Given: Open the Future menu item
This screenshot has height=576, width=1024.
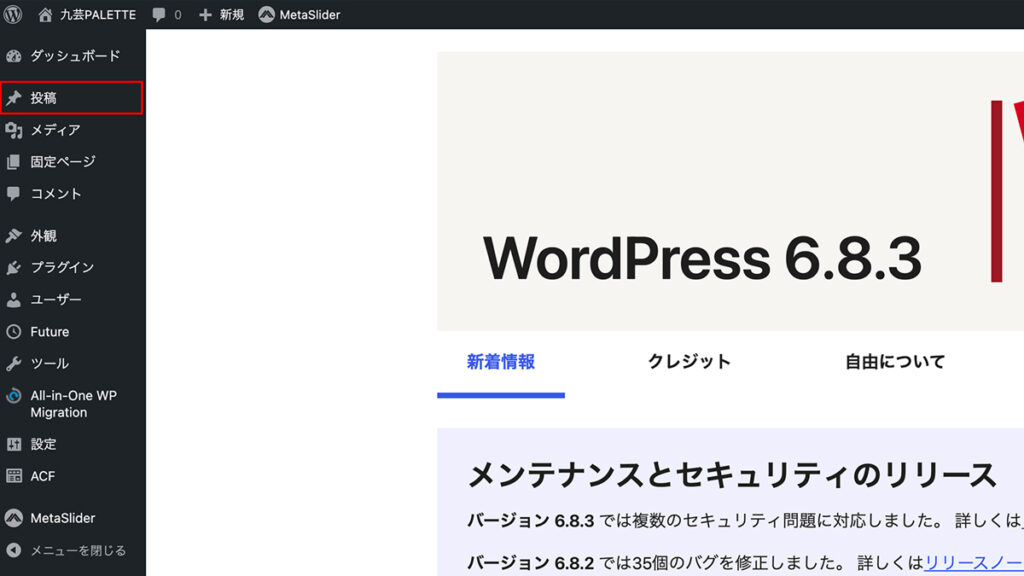Looking at the screenshot, I should click(49, 332).
